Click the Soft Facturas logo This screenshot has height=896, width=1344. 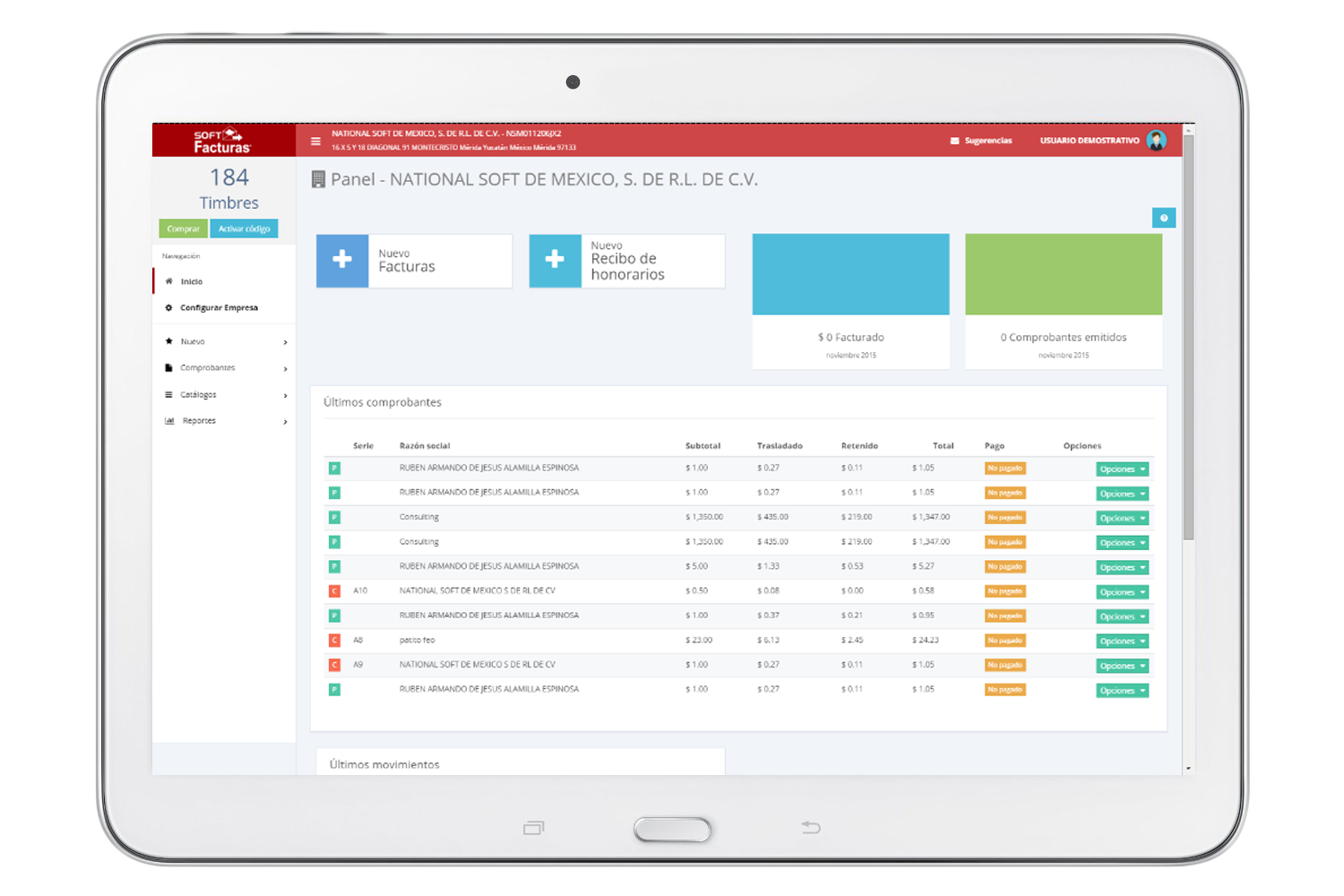point(223,141)
